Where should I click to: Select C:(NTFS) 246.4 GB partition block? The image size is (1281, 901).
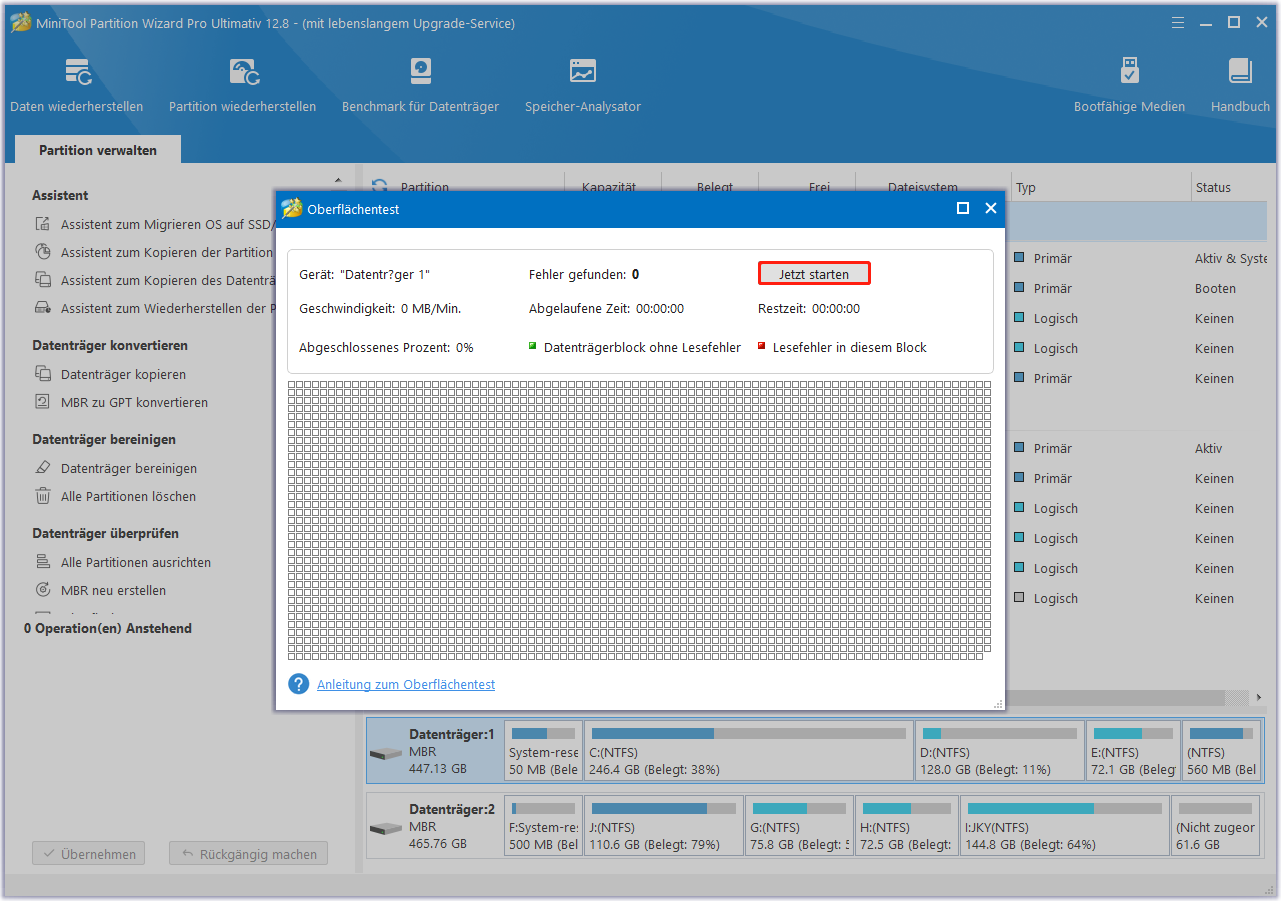click(x=749, y=751)
